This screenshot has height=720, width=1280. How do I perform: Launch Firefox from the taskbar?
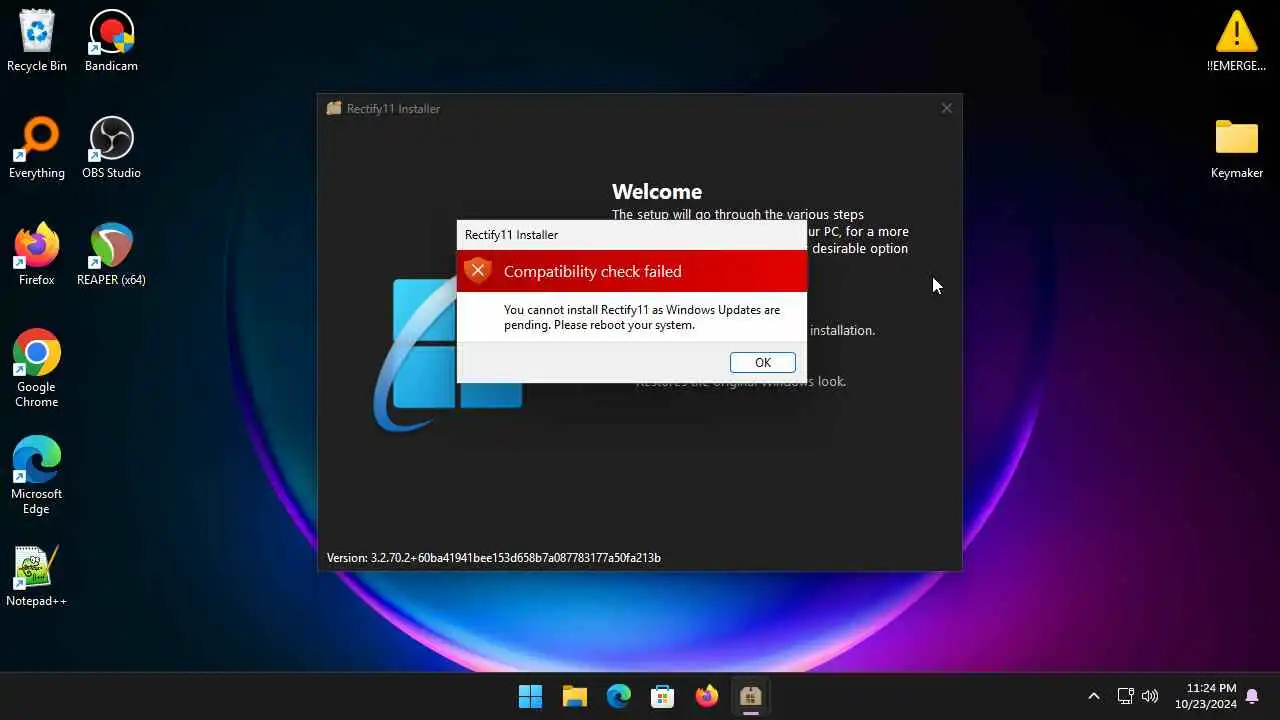(x=706, y=696)
